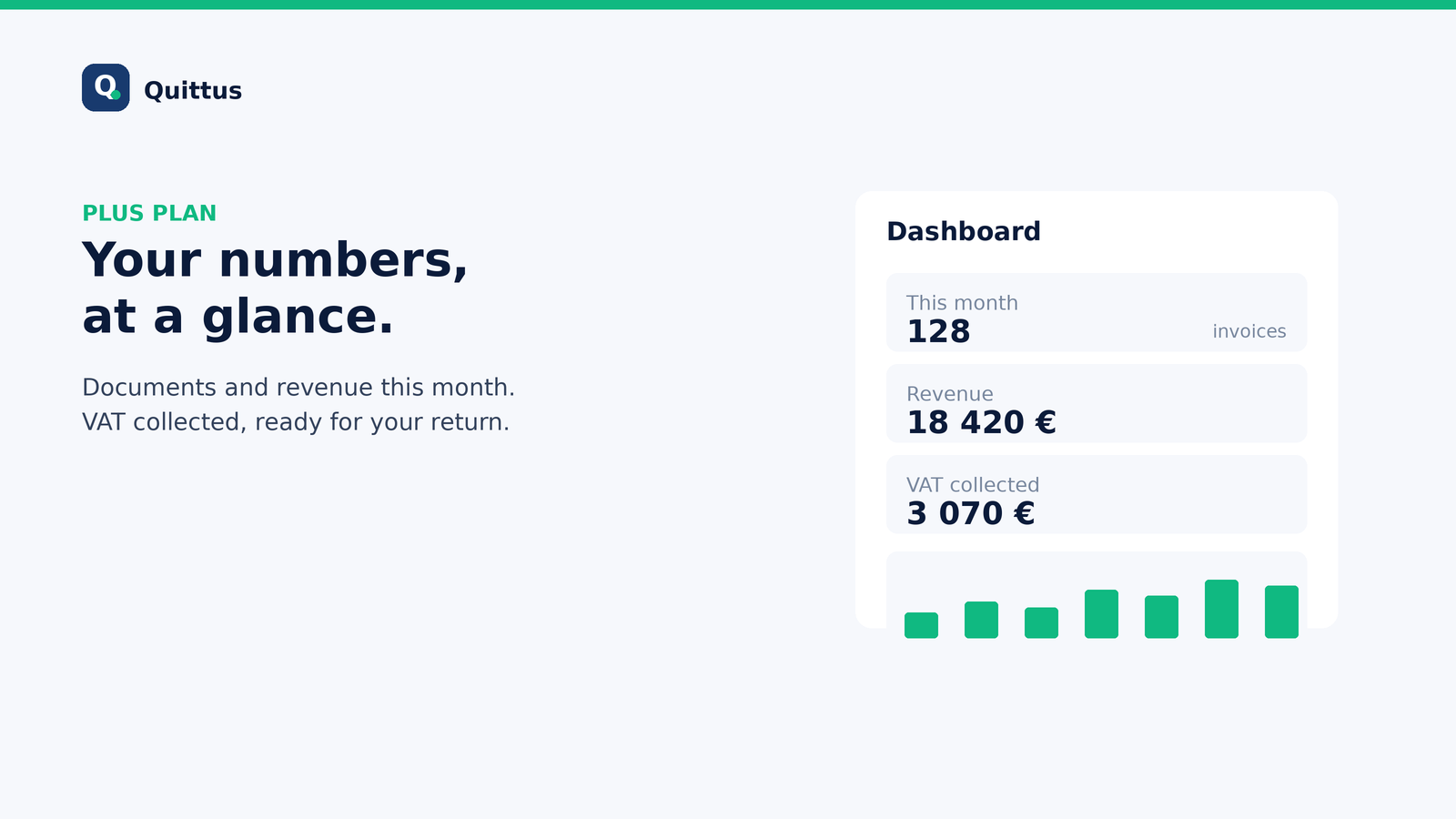
Task: Select the fourth chart bar
Action: [x=1101, y=613]
